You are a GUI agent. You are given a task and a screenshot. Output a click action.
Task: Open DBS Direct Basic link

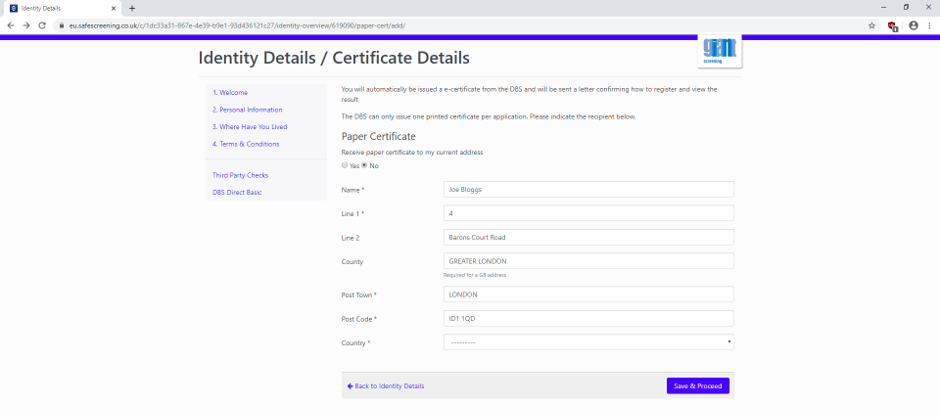[237, 193]
